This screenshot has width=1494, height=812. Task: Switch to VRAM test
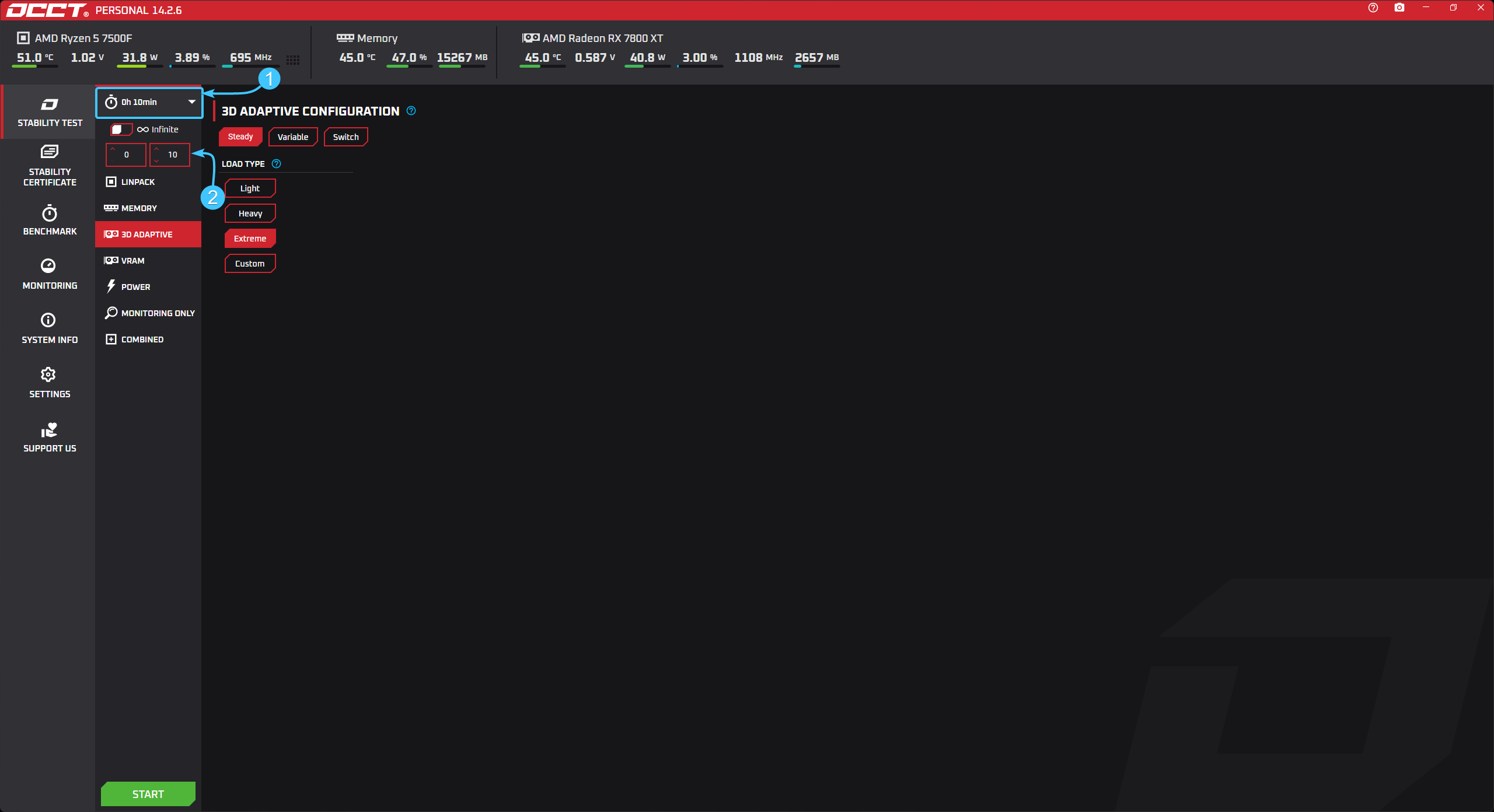click(132, 261)
